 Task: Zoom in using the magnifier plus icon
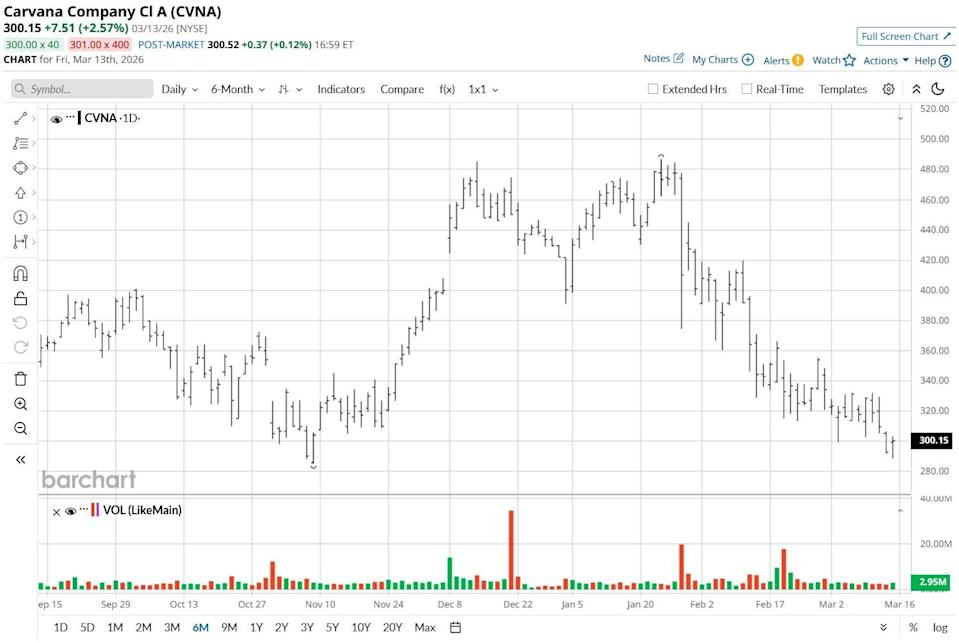20,404
